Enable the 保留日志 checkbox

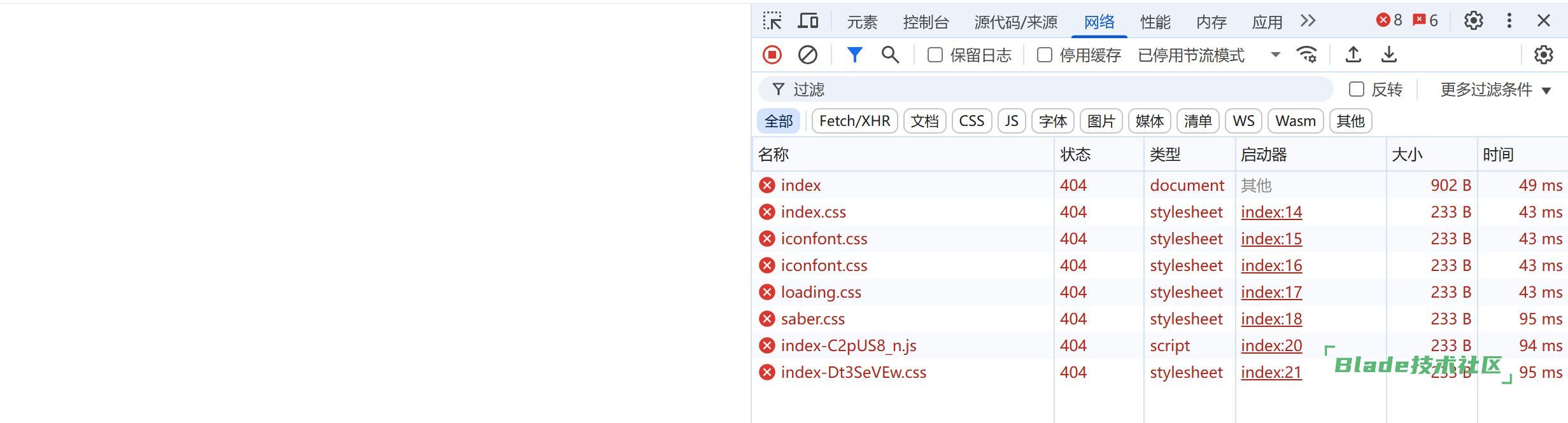pyautogui.click(x=935, y=55)
